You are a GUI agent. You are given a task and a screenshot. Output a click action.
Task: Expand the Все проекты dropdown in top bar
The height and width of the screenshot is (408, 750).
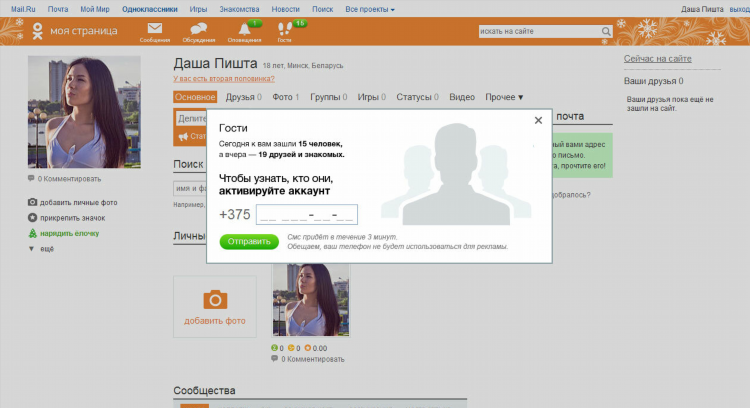(x=370, y=9)
